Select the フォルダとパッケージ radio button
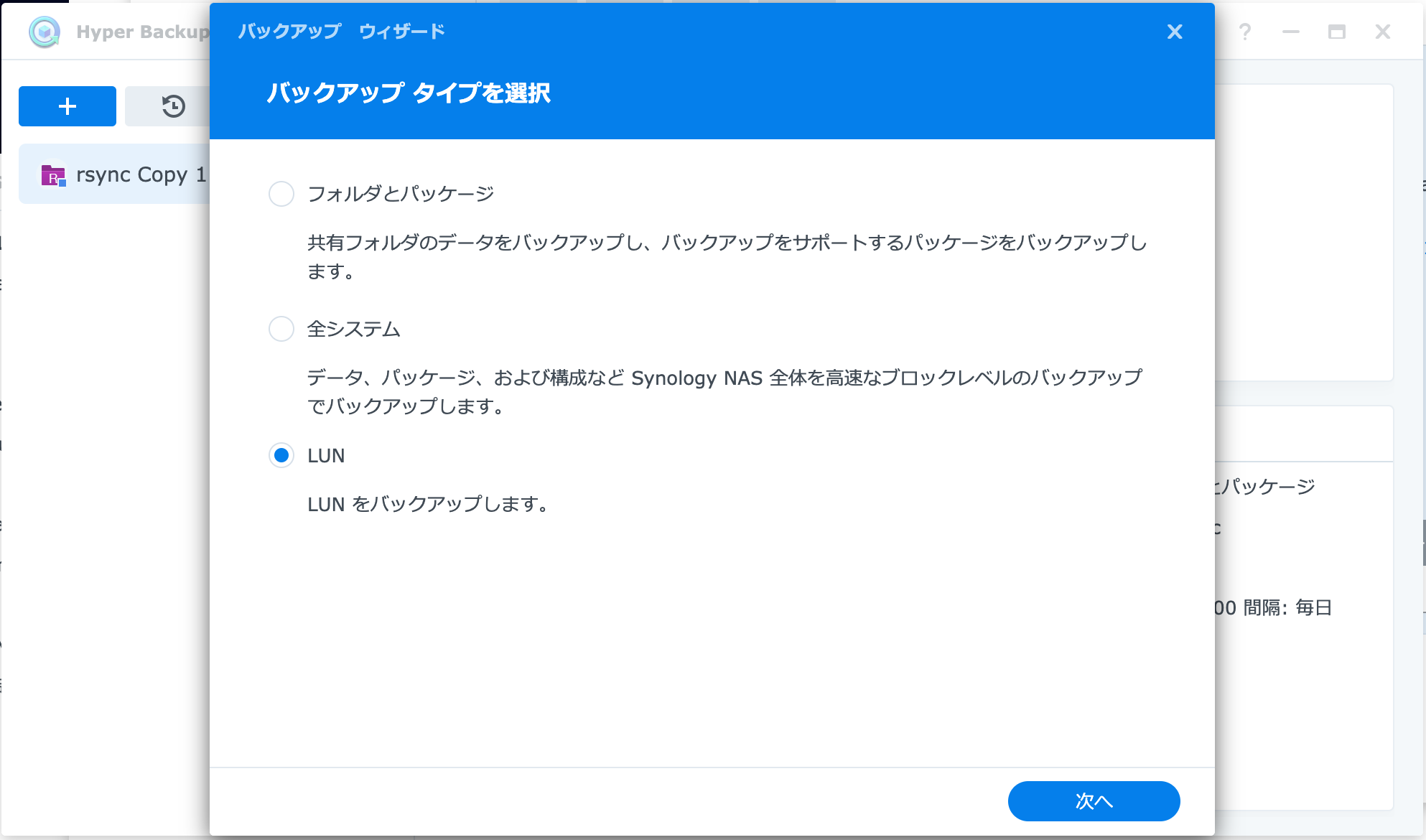Image resolution: width=1426 pixels, height=840 pixels. pos(281,194)
